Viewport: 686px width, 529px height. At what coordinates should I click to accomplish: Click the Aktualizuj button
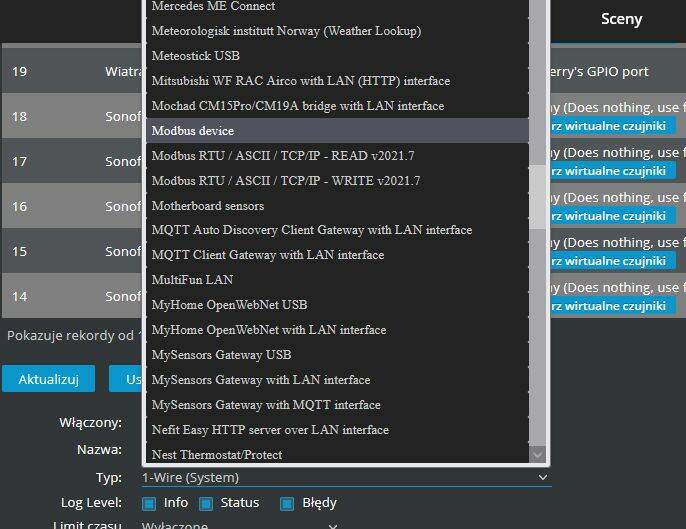coord(49,379)
